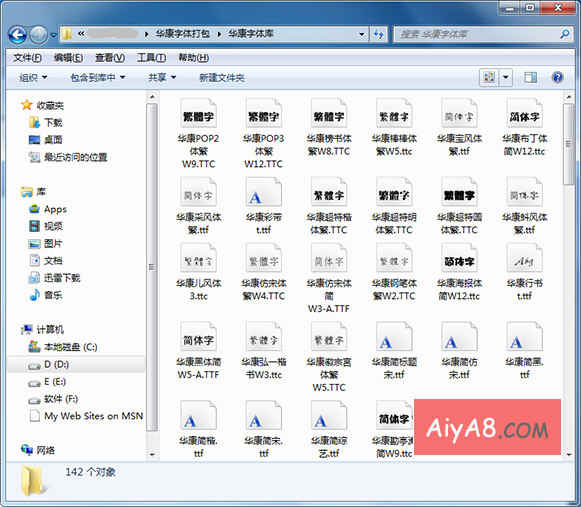Select font file 华康黑体简W5-A.TTF
Screen dimensions: 581x507
pyautogui.click(x=199, y=351)
